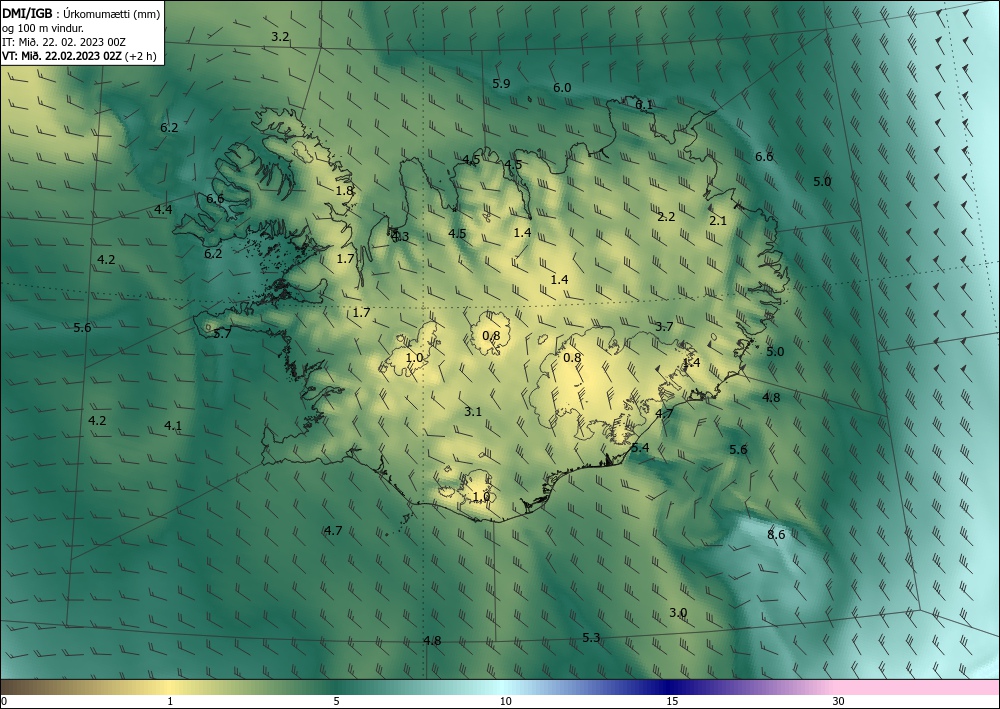1000x709 pixels.
Task: Click the 3.7 value label
Action: [x=665, y=327]
